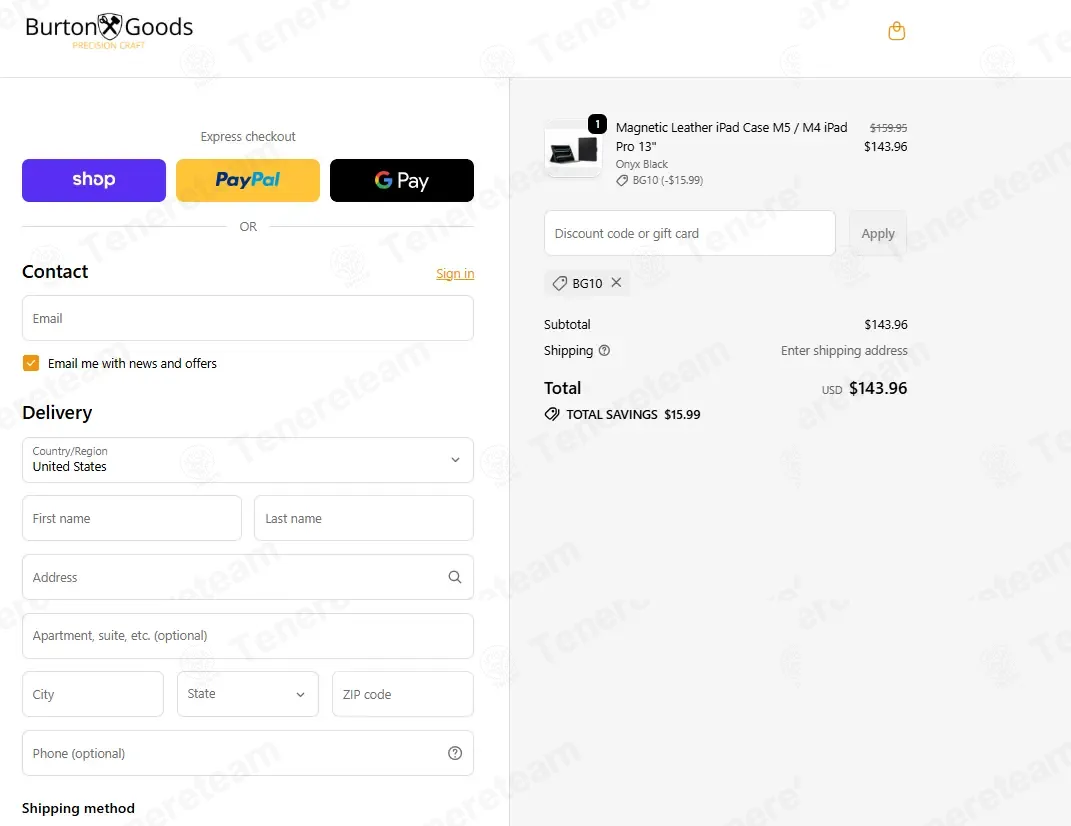The width and height of the screenshot is (1071, 826).
Task: Focus the ZIP code field
Action: [402, 694]
